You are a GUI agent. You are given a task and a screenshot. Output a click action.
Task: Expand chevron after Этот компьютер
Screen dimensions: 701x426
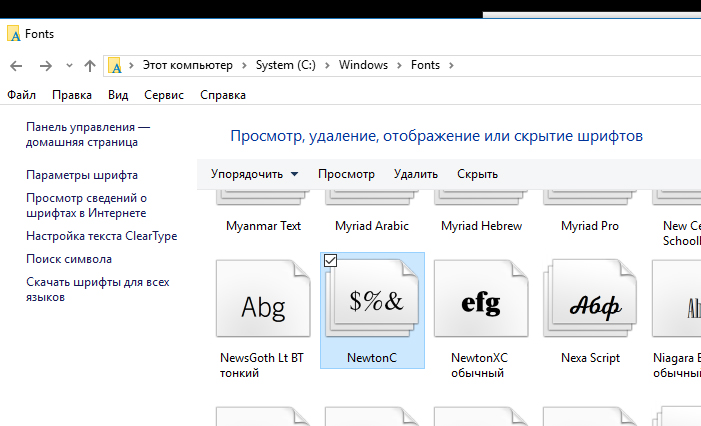[x=244, y=65]
